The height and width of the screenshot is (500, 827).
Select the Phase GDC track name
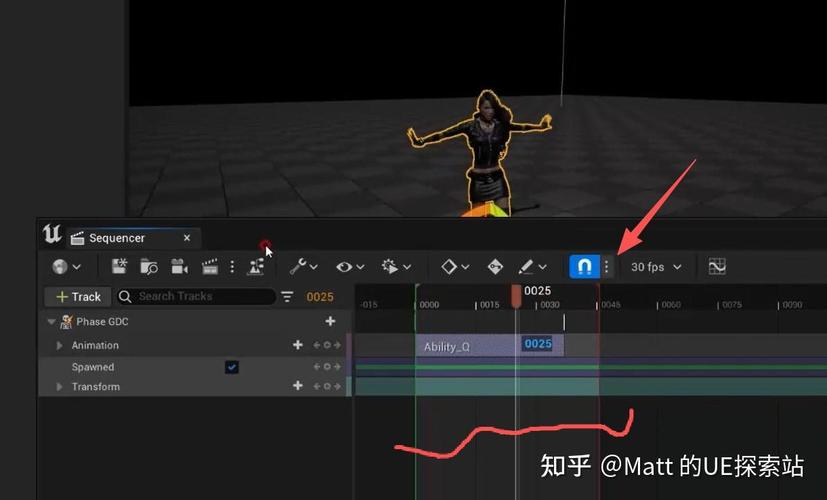coord(102,322)
